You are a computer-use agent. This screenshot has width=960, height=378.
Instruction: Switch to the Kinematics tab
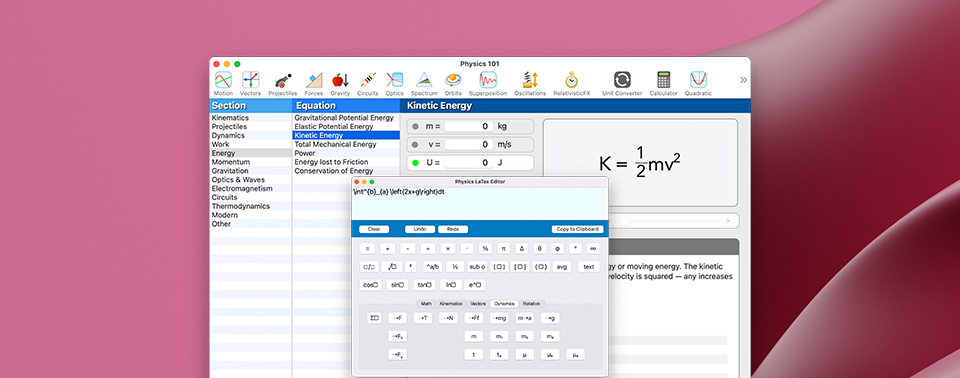click(x=451, y=304)
